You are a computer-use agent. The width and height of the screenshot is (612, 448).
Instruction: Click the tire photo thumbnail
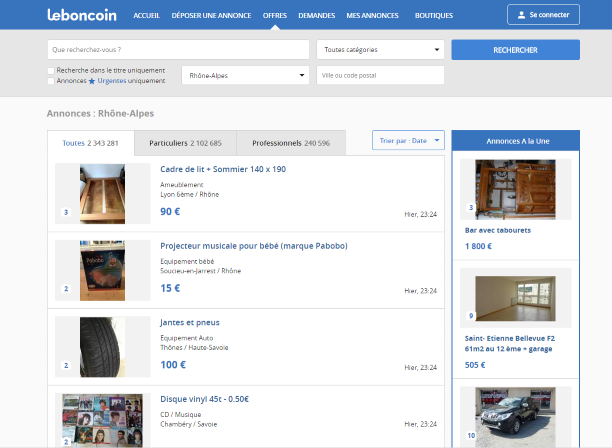click(x=89, y=346)
